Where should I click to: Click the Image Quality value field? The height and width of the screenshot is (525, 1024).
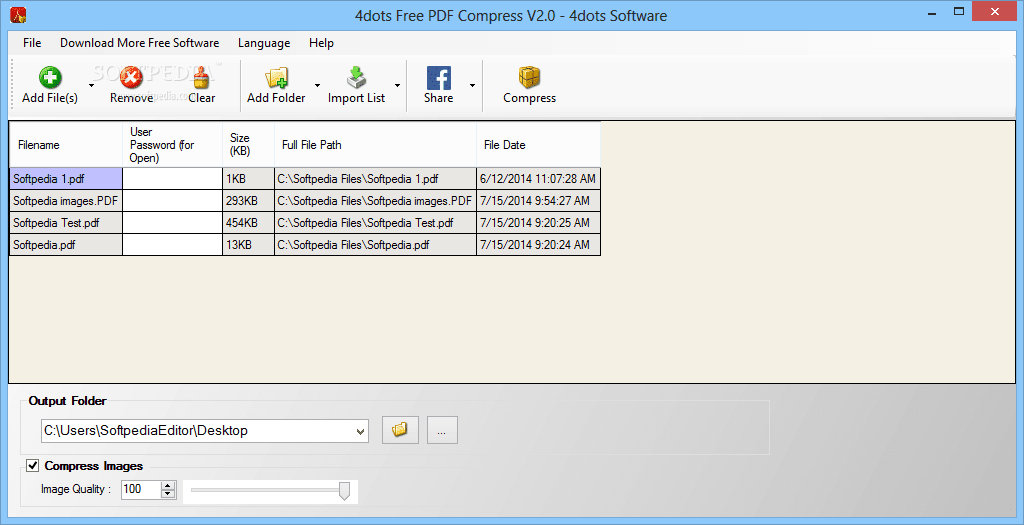click(x=141, y=489)
